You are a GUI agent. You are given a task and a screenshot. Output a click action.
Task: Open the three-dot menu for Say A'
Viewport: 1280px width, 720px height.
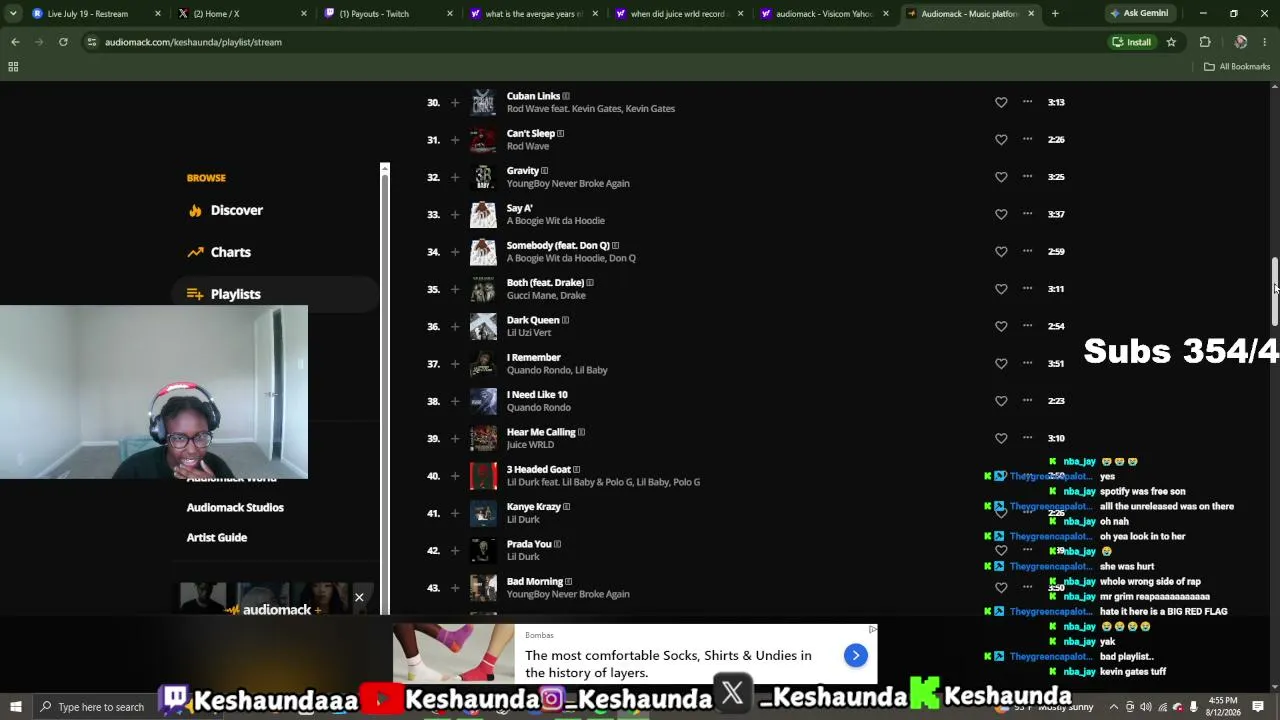1027,214
